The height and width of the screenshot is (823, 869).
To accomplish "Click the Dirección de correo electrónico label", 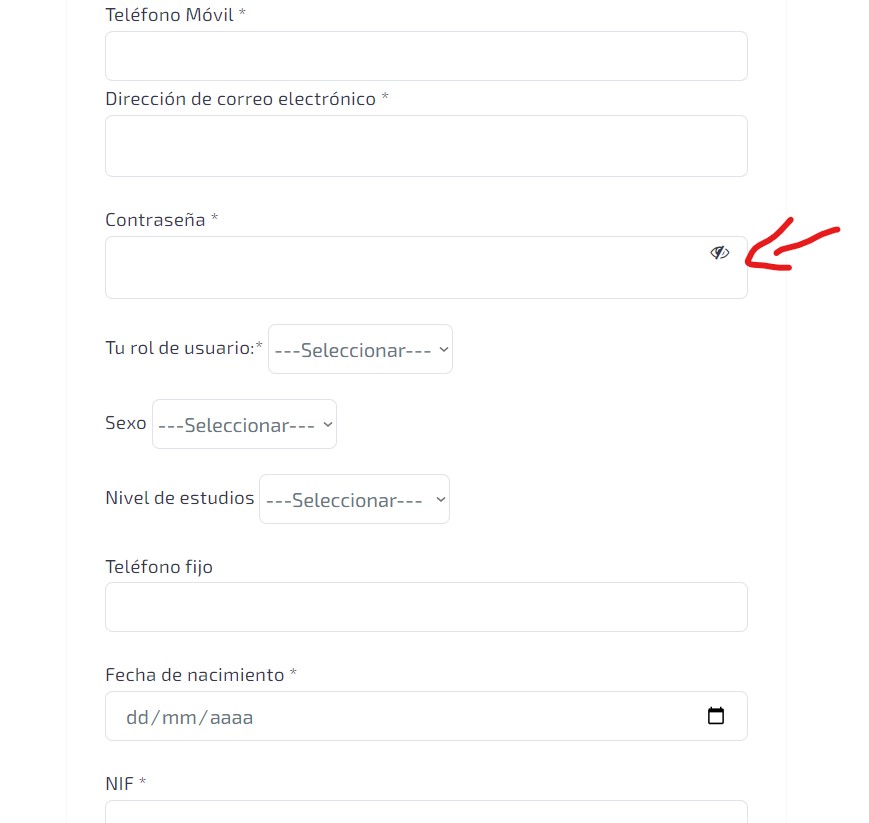I will pyautogui.click(x=241, y=99).
